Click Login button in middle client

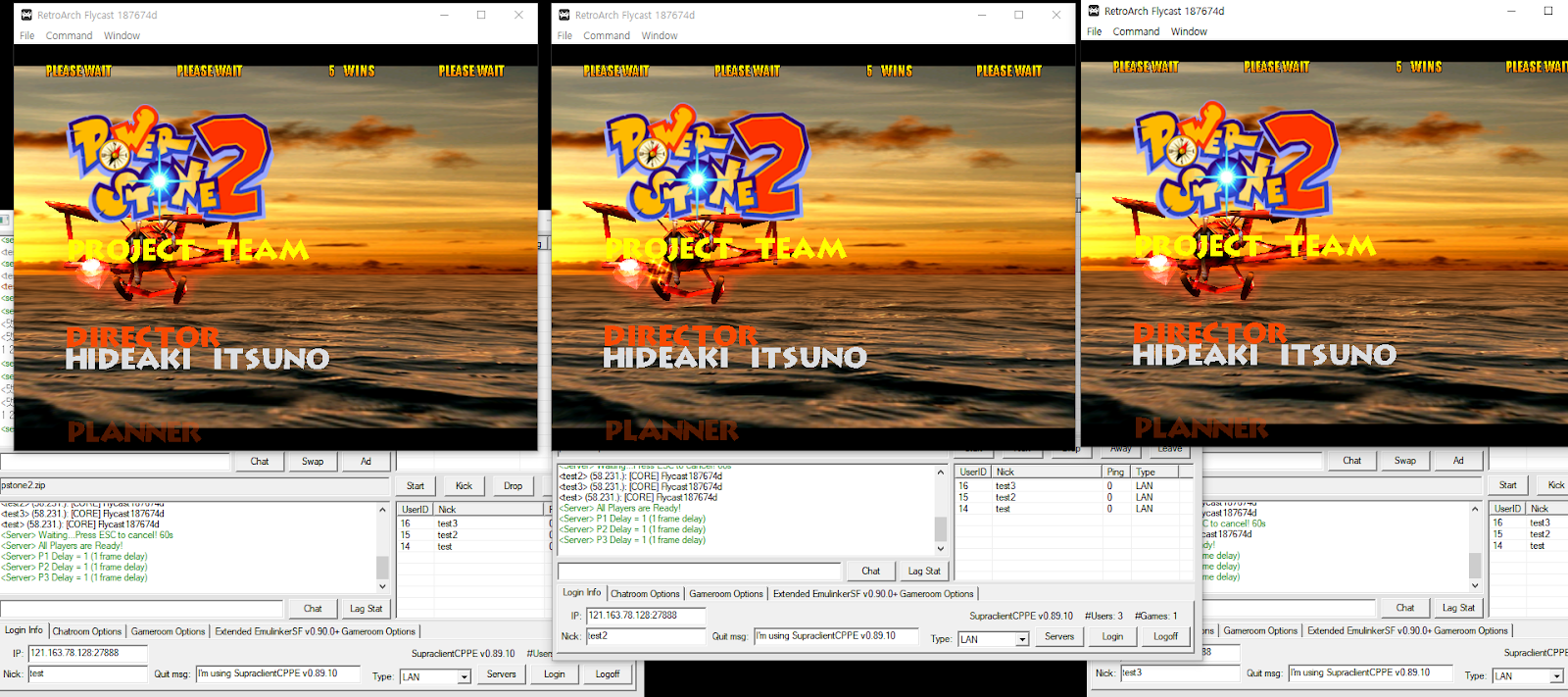(x=1112, y=636)
